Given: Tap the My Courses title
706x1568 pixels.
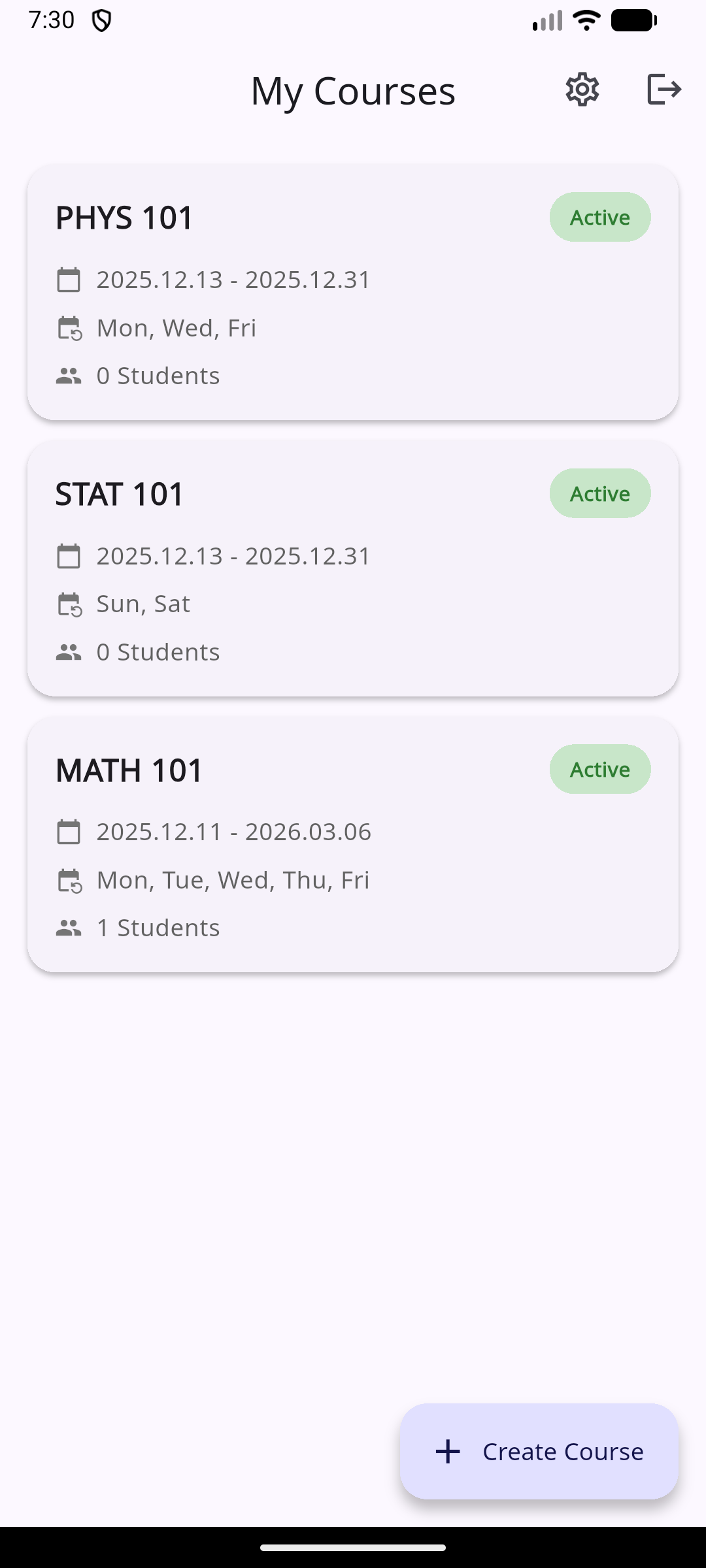Looking at the screenshot, I should 353,91.
